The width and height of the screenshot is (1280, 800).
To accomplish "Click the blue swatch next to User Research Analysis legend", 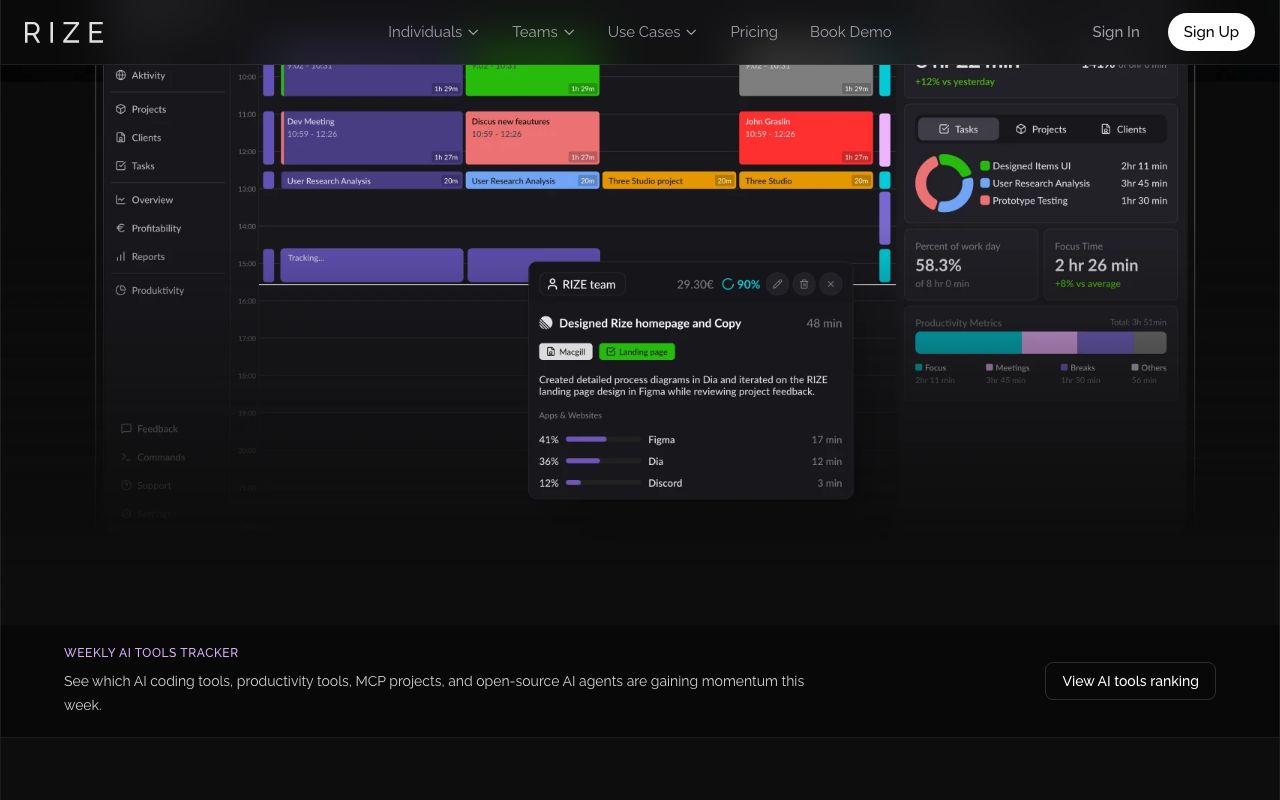I will click(985, 183).
